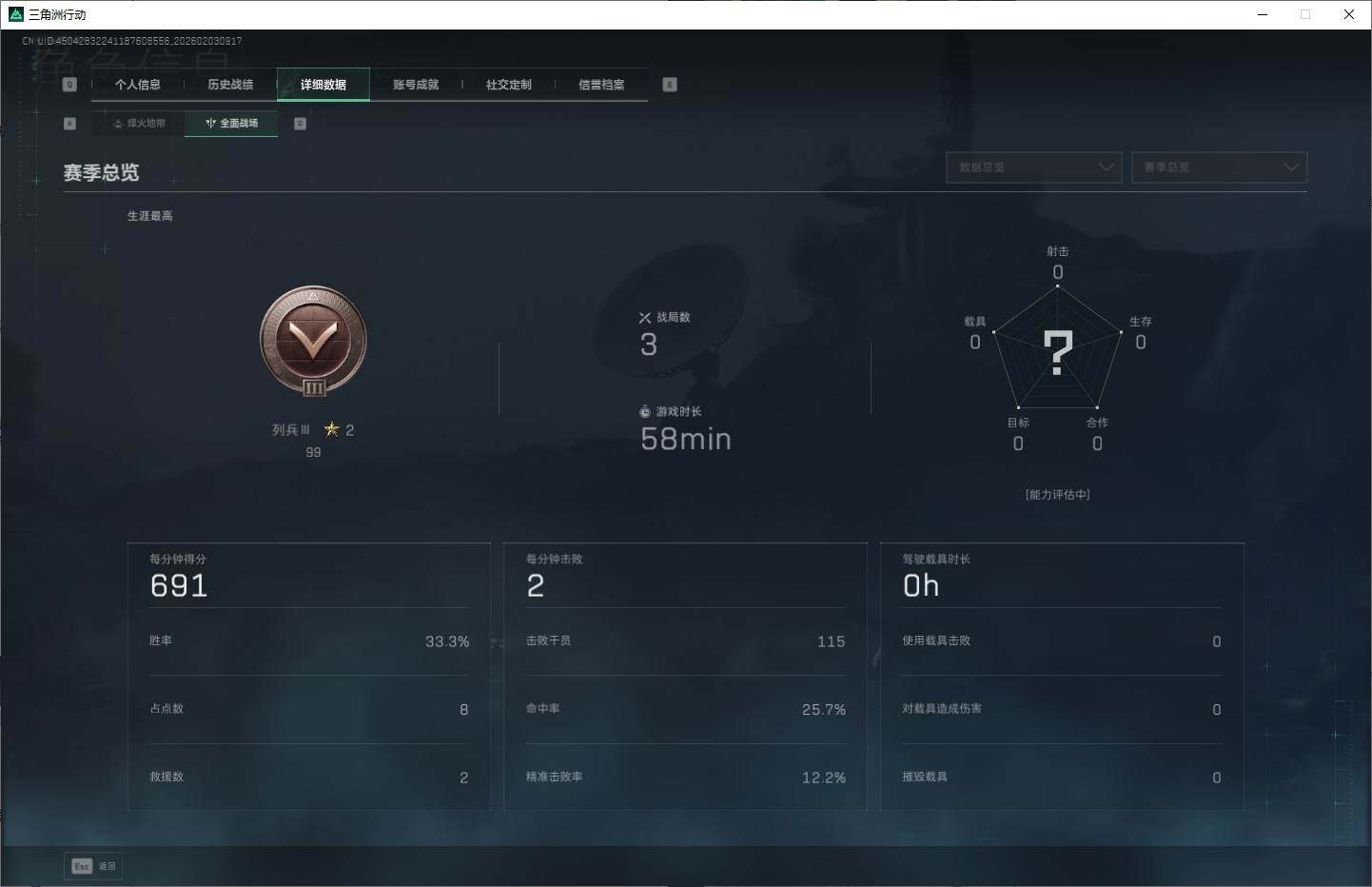Viewport: 1372px width, 887px height.
Task: Click the 赛季总览 section heading
Action: [x=101, y=172]
